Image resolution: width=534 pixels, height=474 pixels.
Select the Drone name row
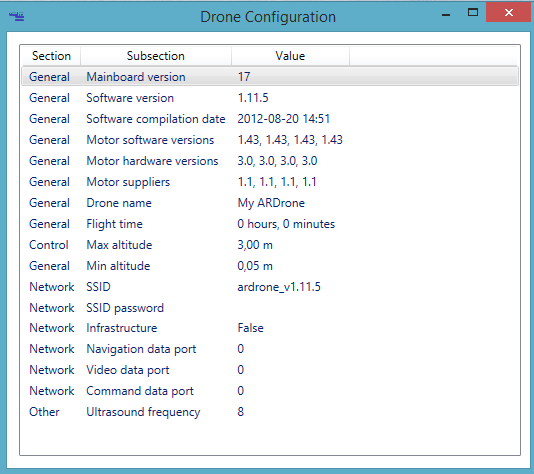tap(270, 203)
